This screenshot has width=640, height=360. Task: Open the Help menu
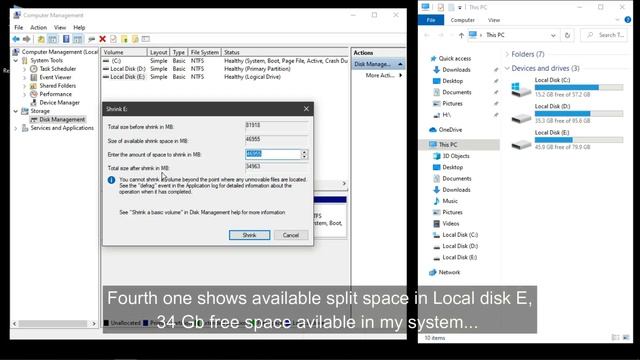click(x=79, y=27)
